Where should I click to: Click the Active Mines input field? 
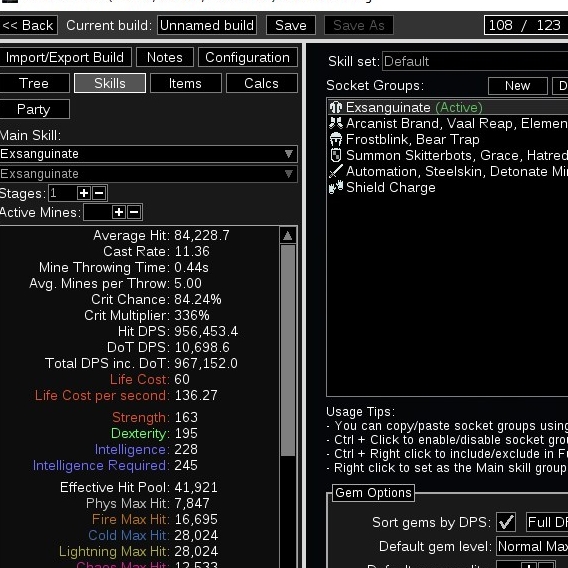coord(97,212)
